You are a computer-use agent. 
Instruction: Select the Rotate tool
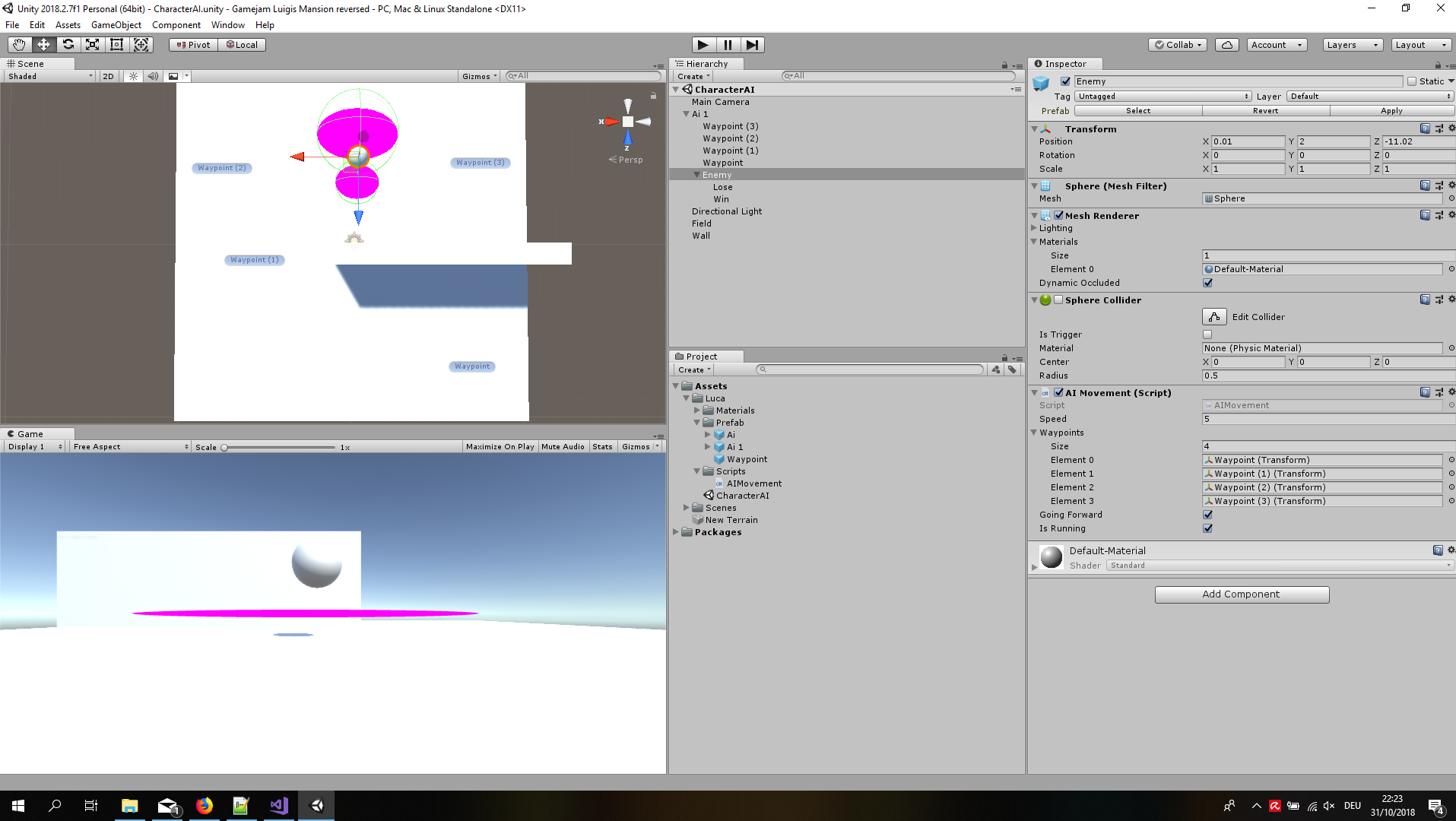pyautogui.click(x=68, y=44)
